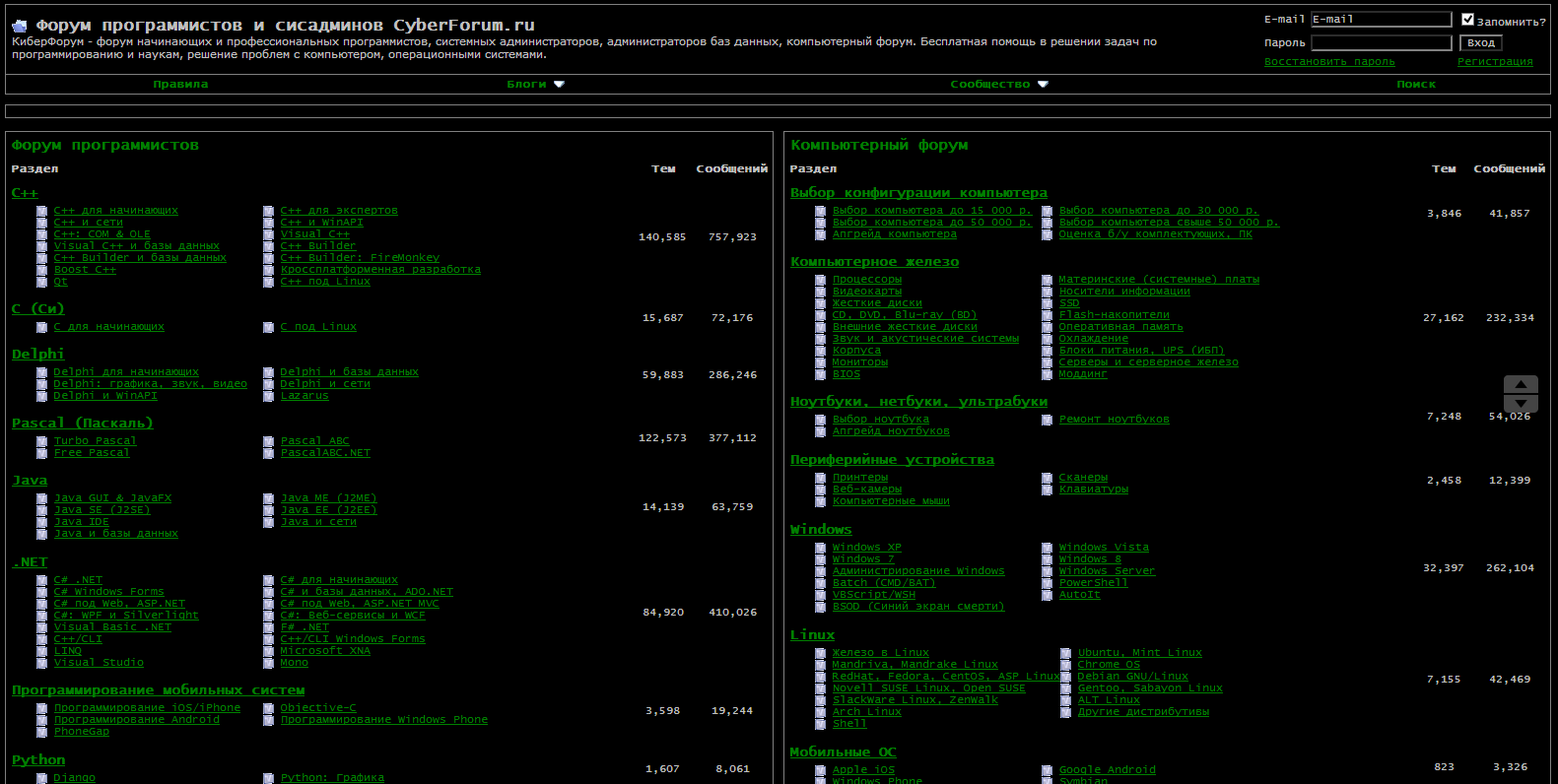
Task: Open the .NET section heading
Action: [x=30, y=562]
